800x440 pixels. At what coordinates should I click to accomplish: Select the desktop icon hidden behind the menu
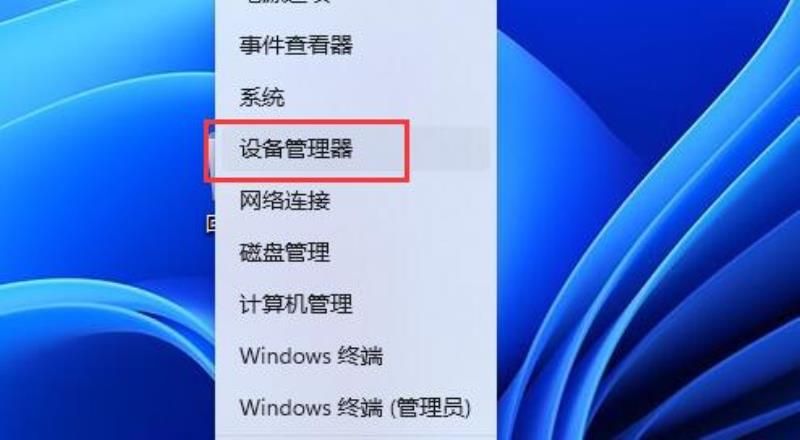(211, 223)
